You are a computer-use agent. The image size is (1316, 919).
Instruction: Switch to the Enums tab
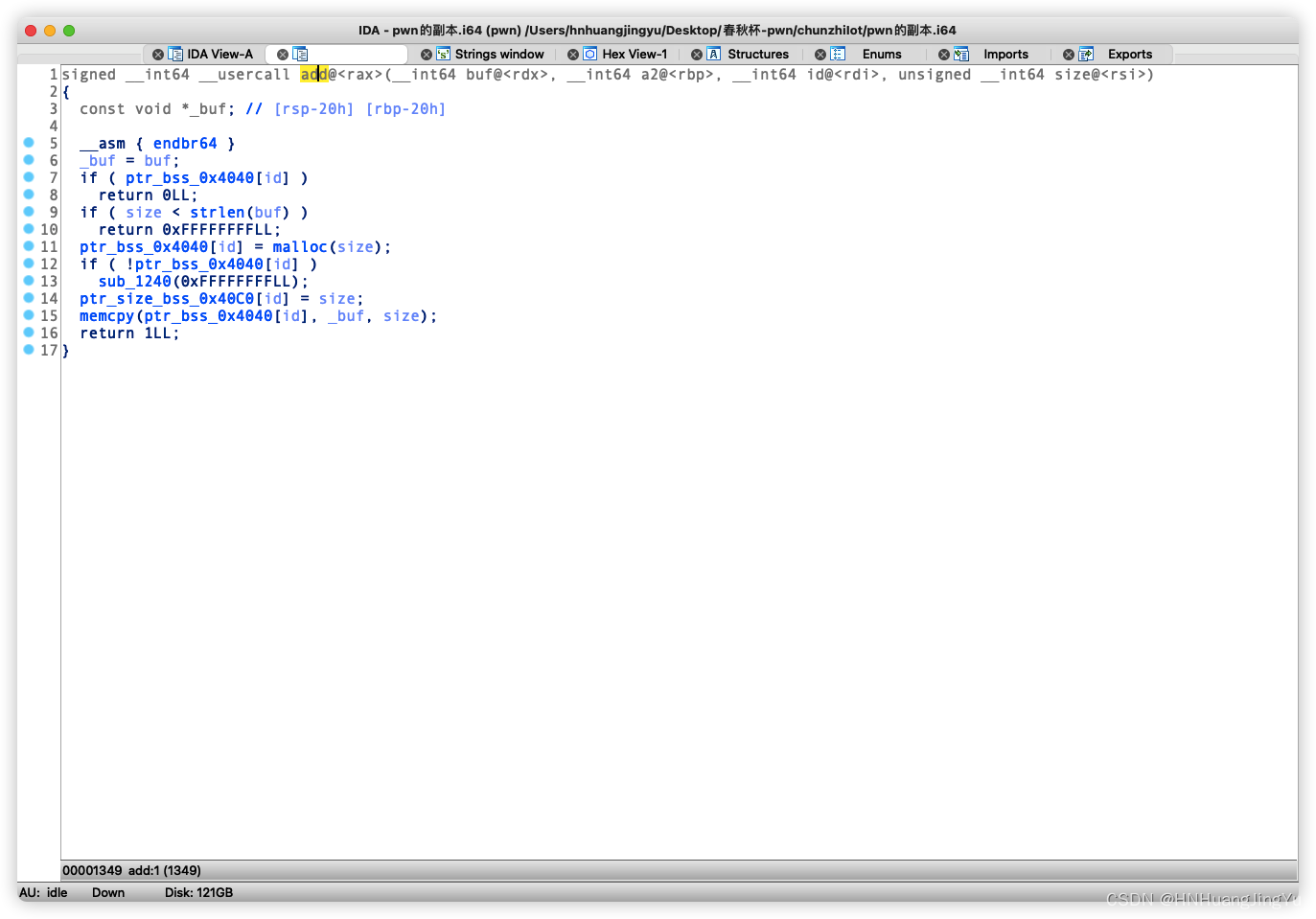pos(882,55)
